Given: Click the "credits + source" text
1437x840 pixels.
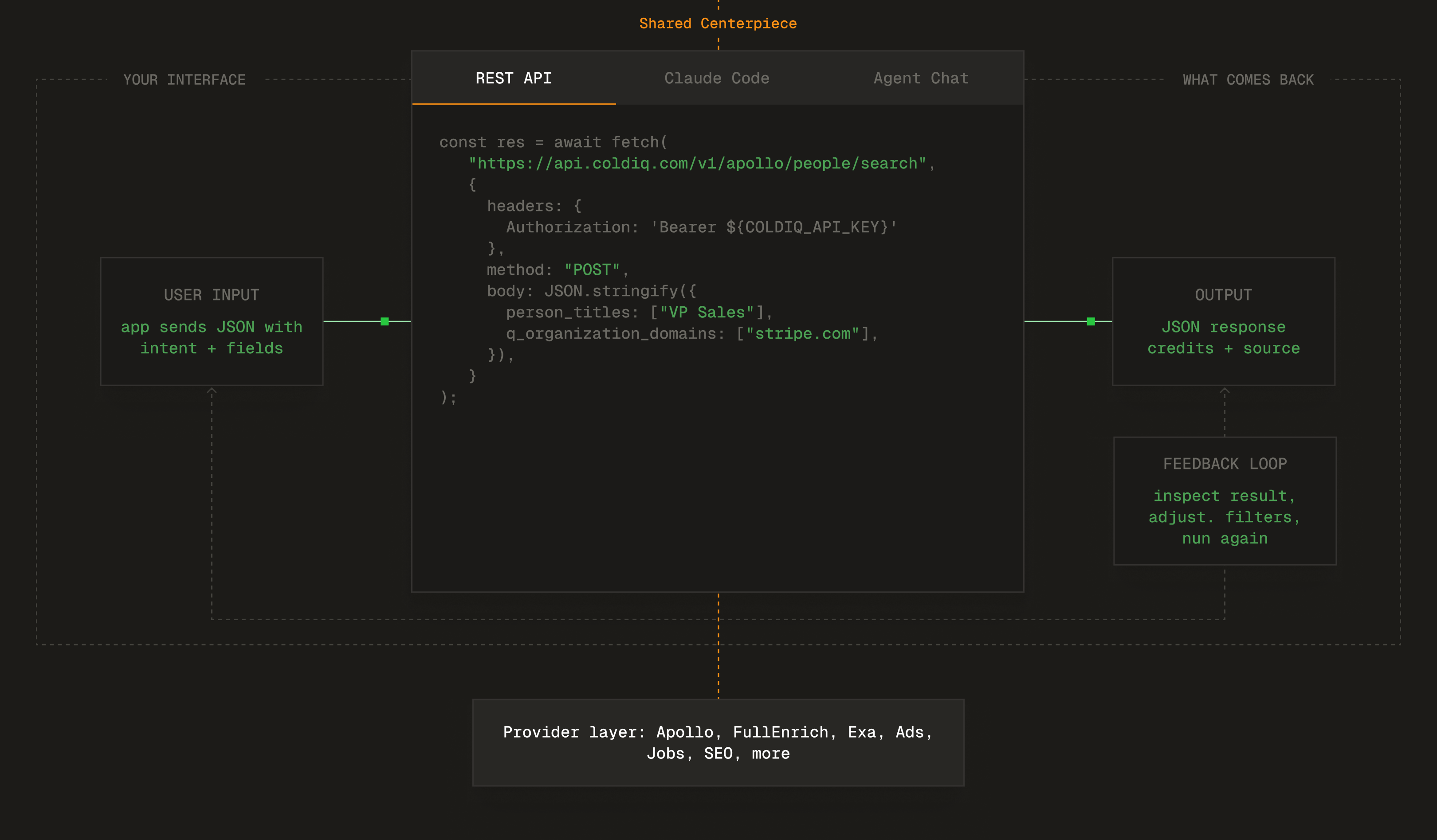Looking at the screenshot, I should (1224, 348).
